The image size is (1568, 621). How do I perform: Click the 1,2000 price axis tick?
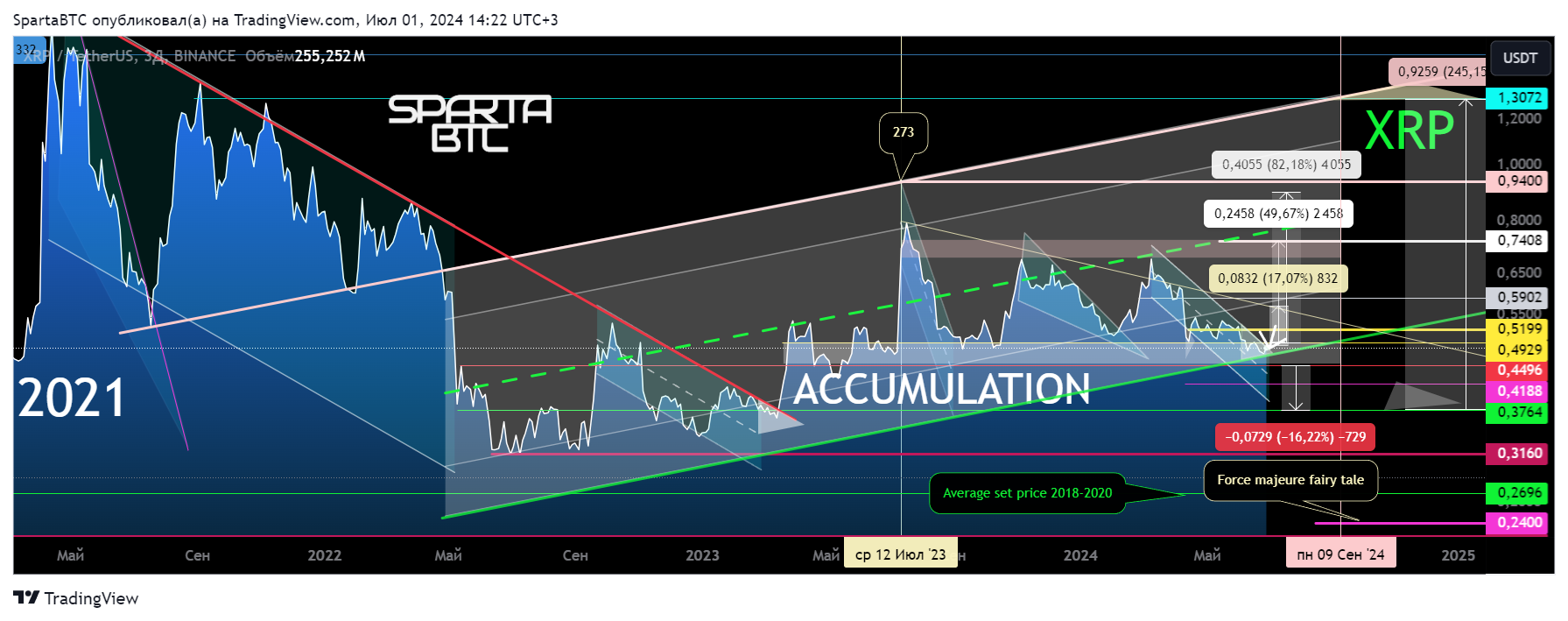point(1519,118)
